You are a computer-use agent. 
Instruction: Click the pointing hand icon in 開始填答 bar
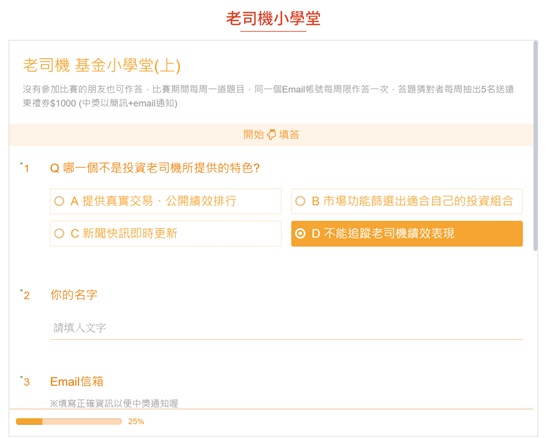pyautogui.click(x=271, y=135)
